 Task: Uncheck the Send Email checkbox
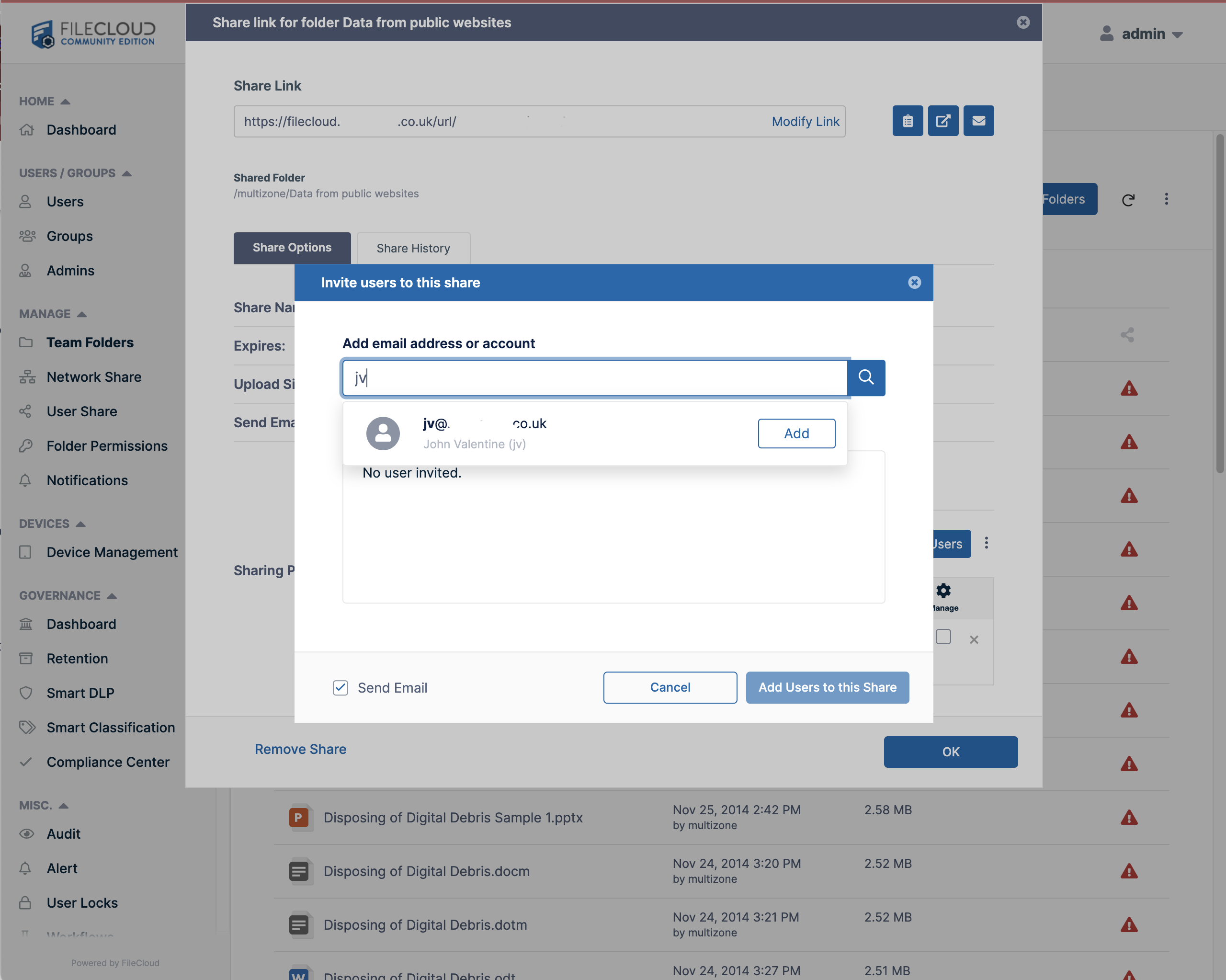coord(340,688)
